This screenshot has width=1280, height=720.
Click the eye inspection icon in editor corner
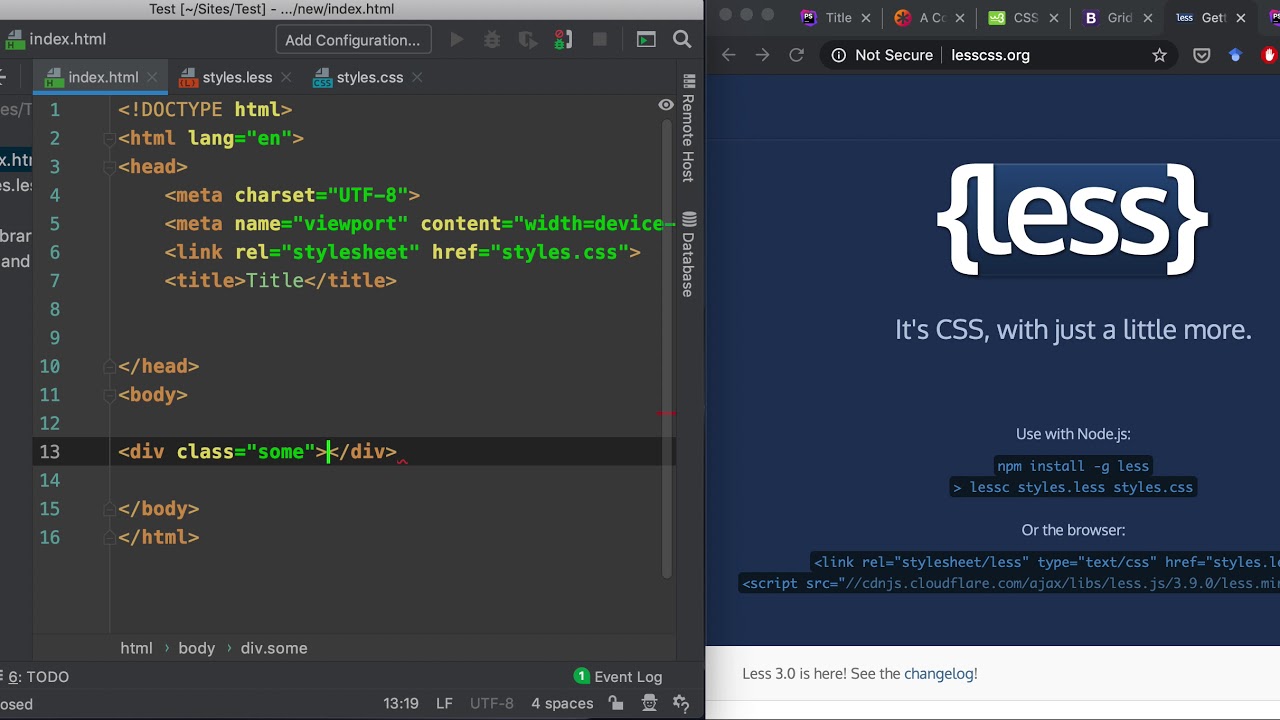tap(665, 105)
